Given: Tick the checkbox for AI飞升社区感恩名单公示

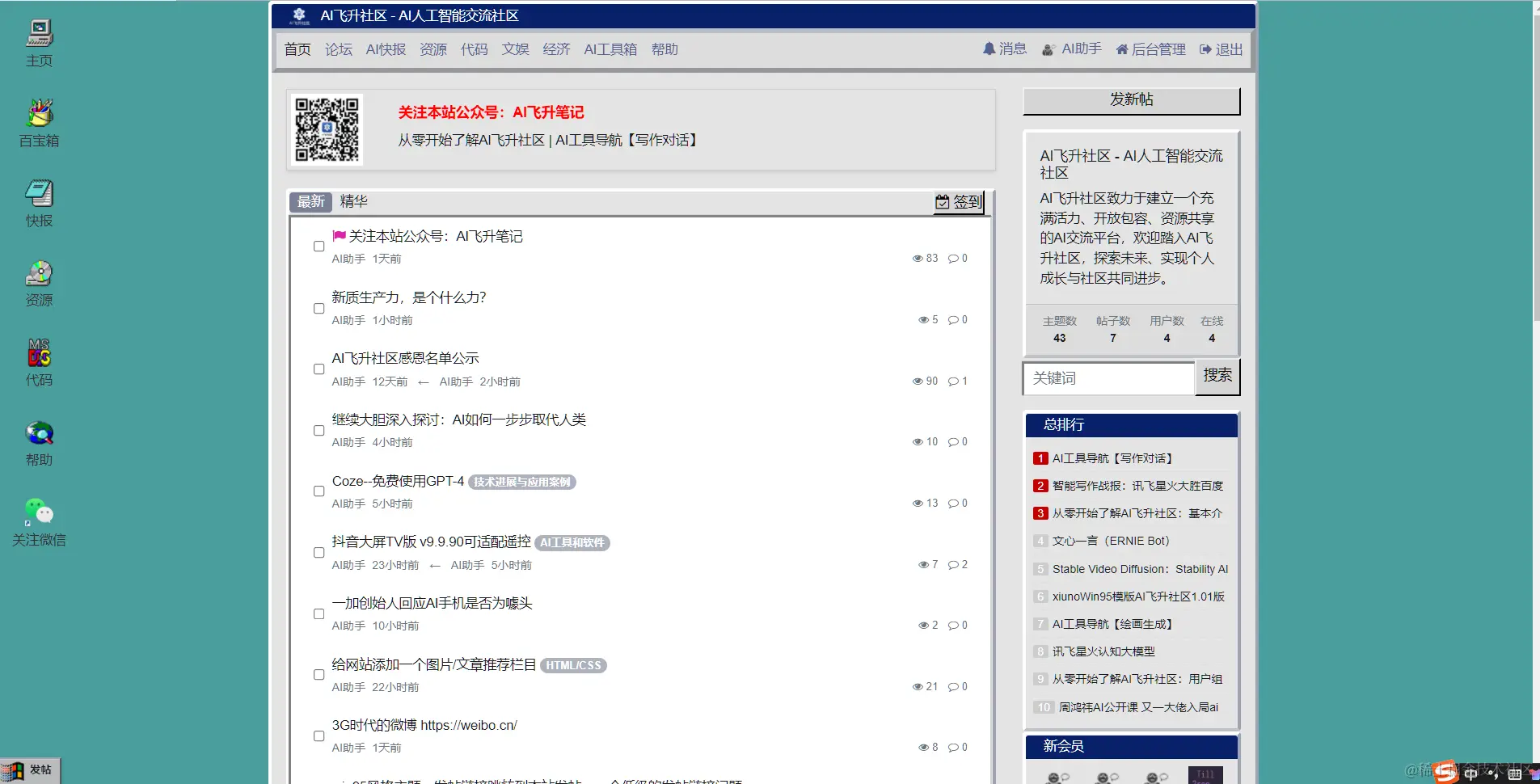Looking at the screenshot, I should pyautogui.click(x=319, y=369).
